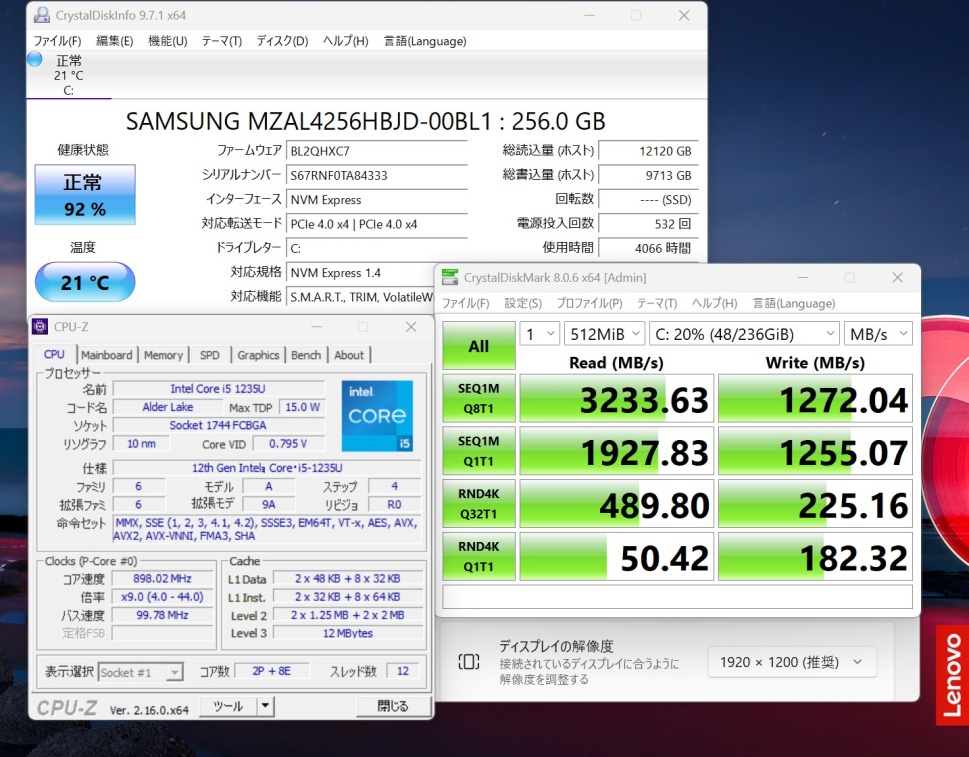Open テーマ(T) menu in CrystalDiskMark
Image resolution: width=969 pixels, height=757 pixels.
coord(657,303)
